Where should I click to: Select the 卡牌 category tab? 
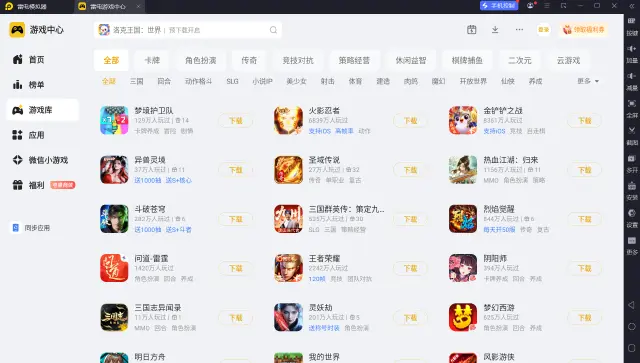pyautogui.click(x=152, y=60)
